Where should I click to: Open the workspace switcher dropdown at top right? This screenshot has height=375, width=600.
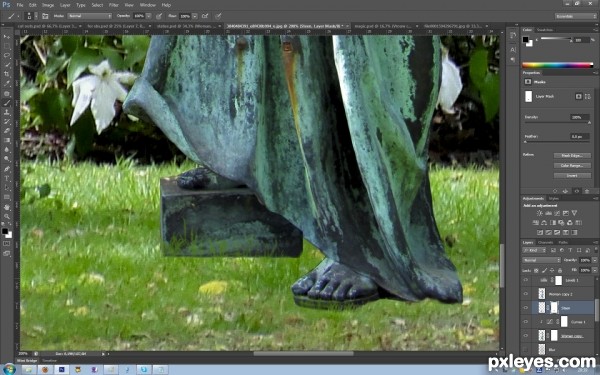[x=576, y=16]
